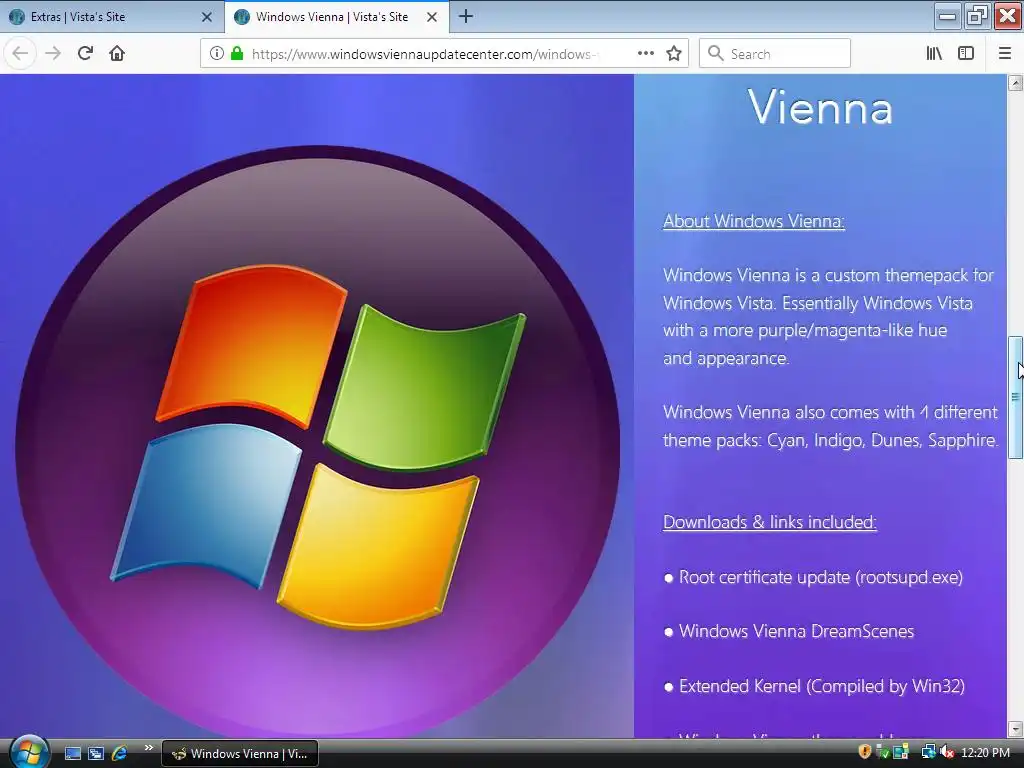Image resolution: width=1024 pixels, height=768 pixels.
Task: Go back one page
Action: (x=20, y=54)
